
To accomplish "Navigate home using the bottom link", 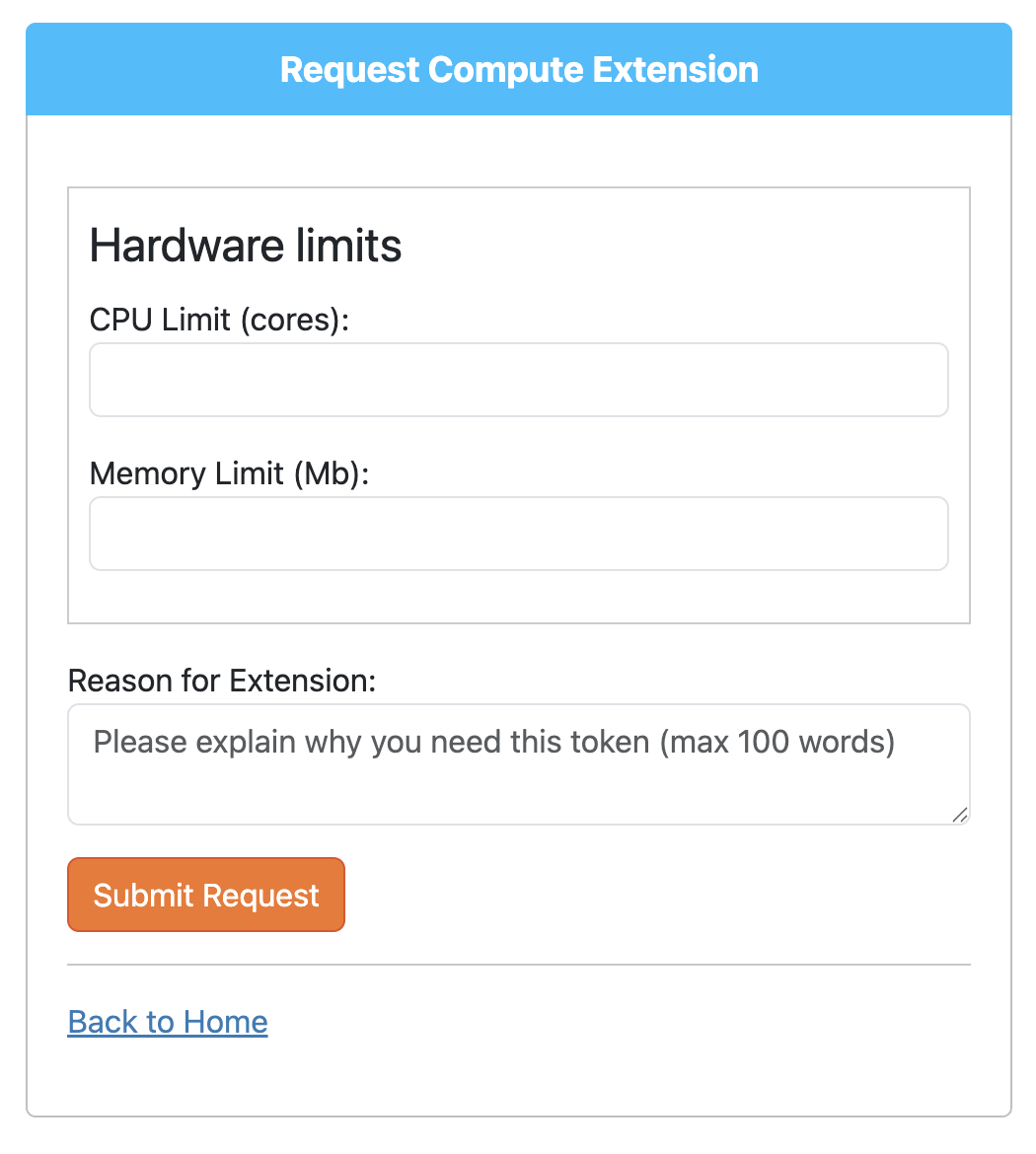I will point(167,1022).
